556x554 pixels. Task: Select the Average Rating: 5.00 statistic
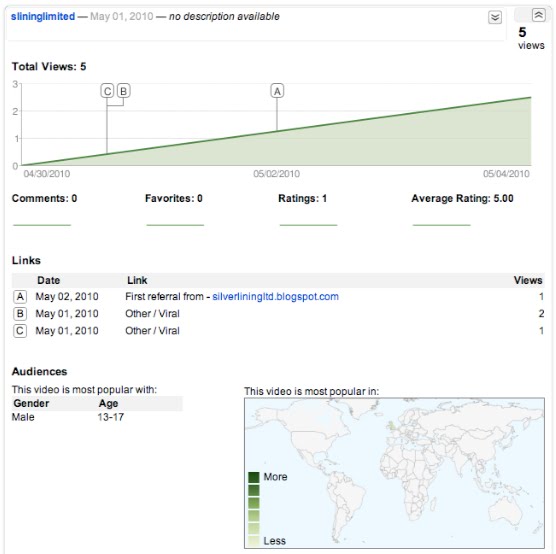(x=462, y=198)
